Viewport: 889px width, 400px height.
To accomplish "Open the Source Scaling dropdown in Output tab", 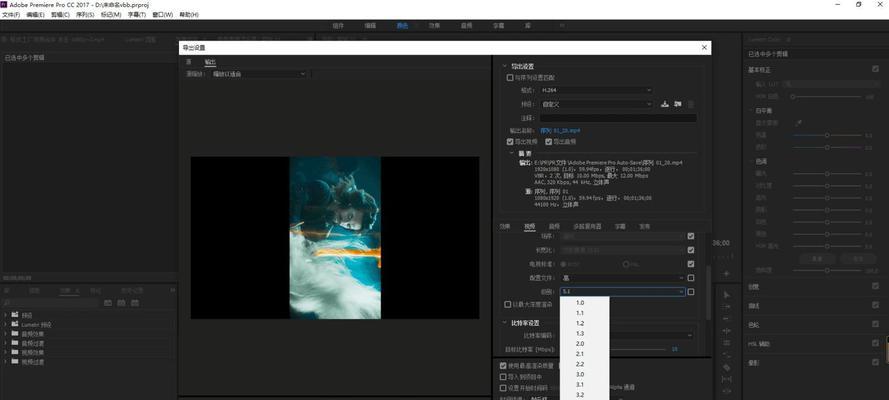I will tap(260, 74).
